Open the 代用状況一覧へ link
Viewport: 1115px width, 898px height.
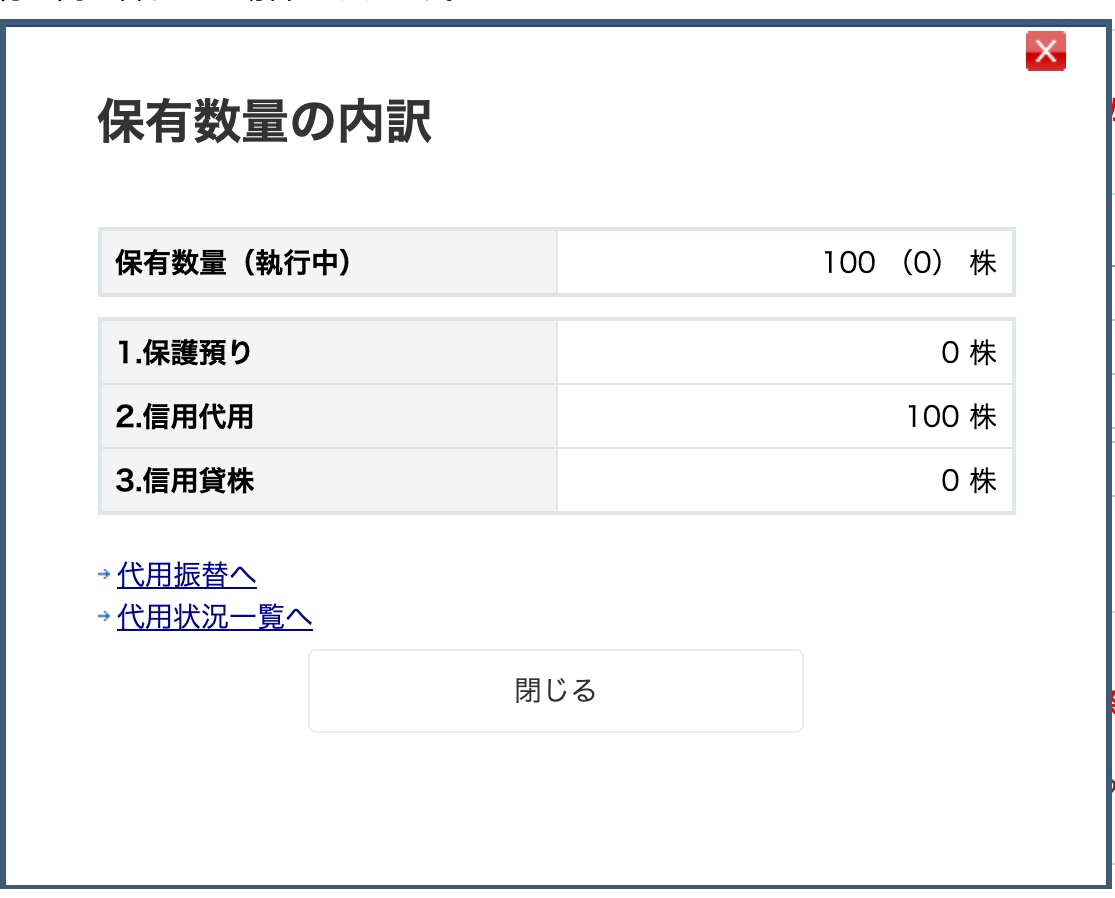pos(214,616)
